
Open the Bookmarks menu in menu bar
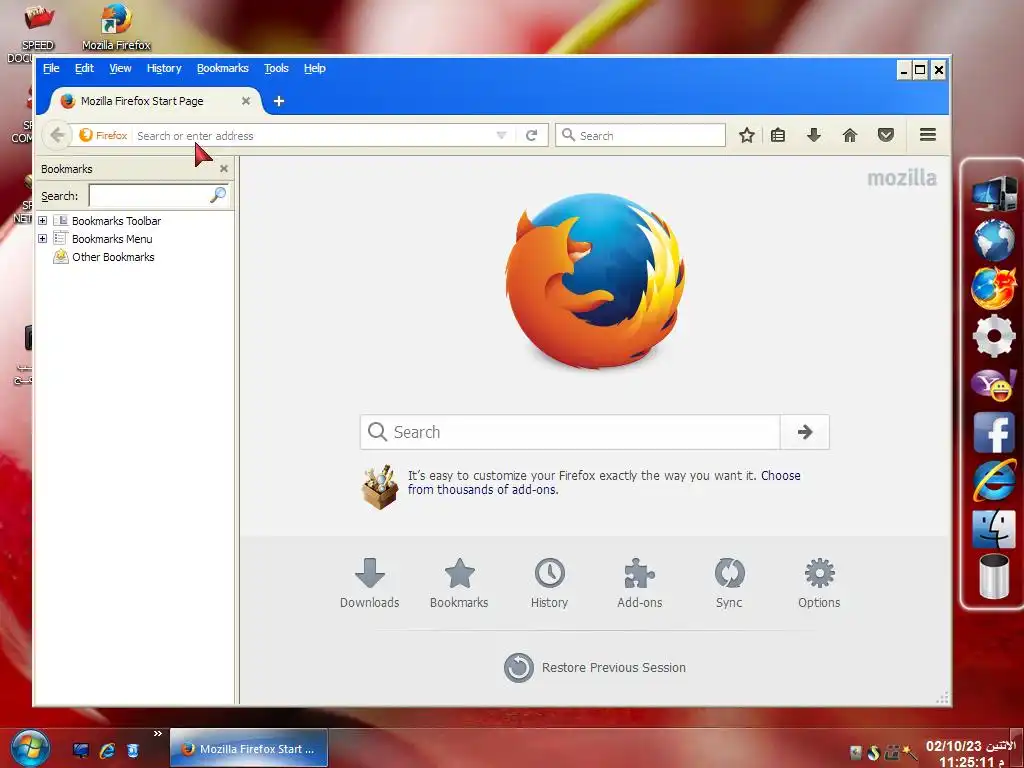point(223,68)
